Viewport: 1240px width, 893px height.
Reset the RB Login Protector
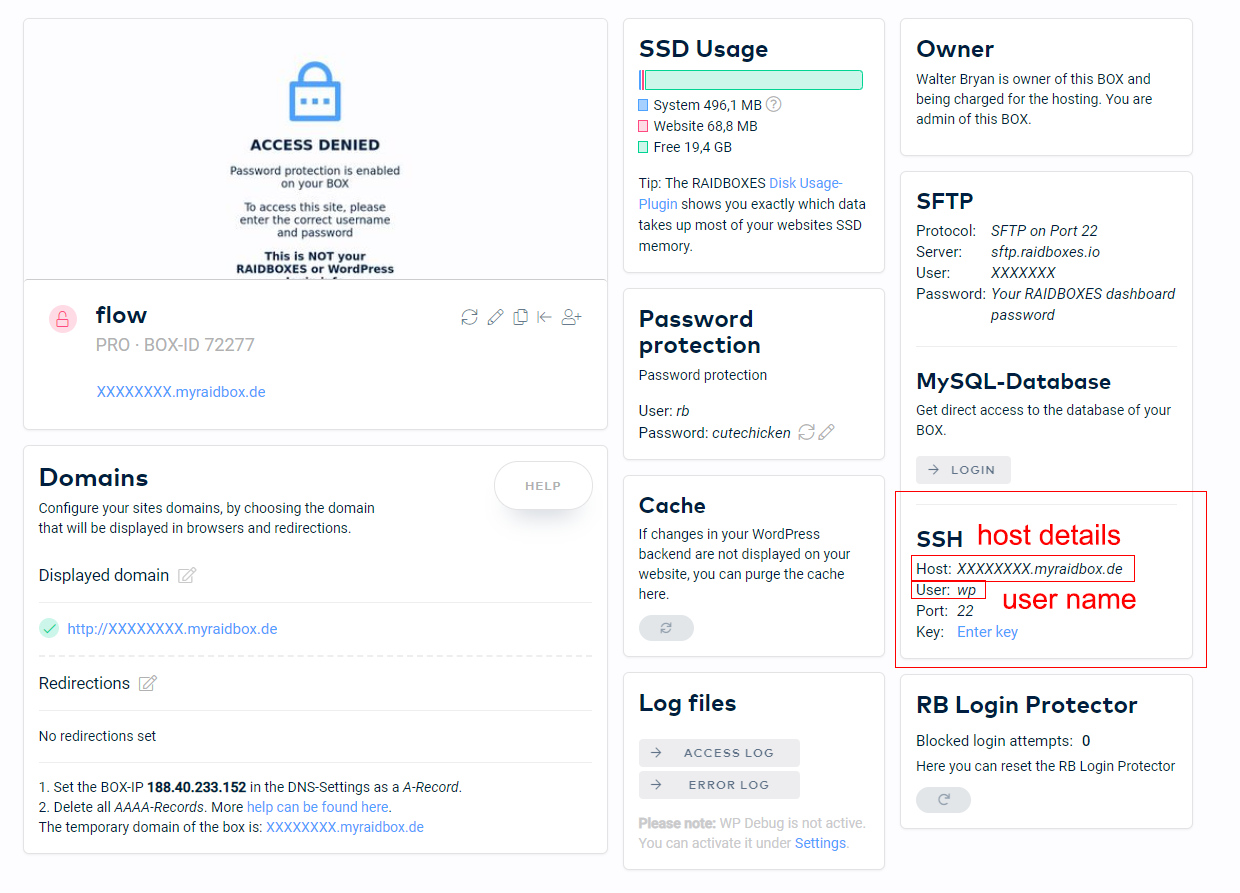coord(943,800)
